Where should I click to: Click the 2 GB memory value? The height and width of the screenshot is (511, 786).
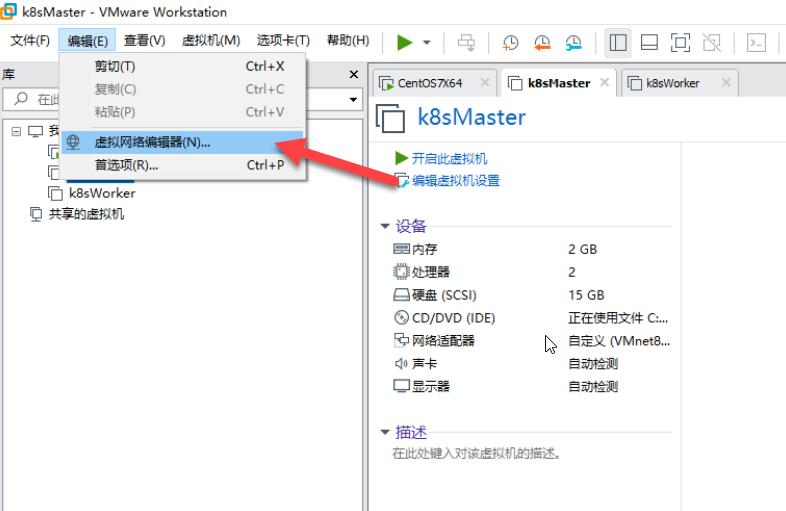582,249
